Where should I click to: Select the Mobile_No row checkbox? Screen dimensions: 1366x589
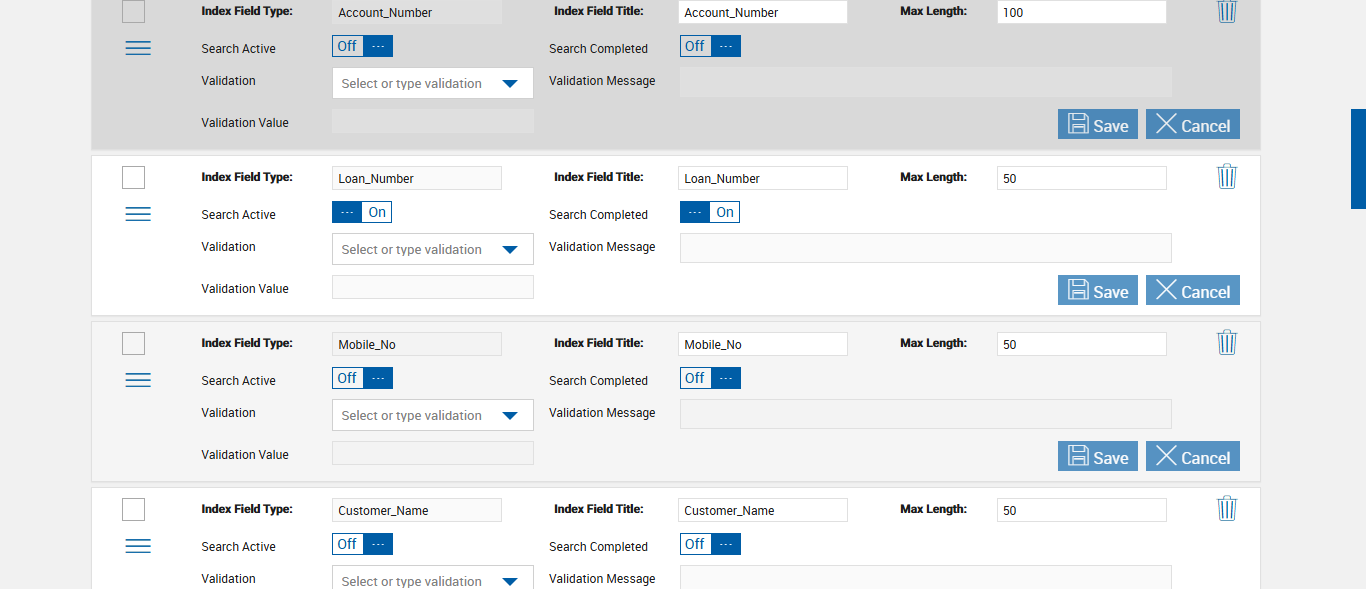coord(133,343)
